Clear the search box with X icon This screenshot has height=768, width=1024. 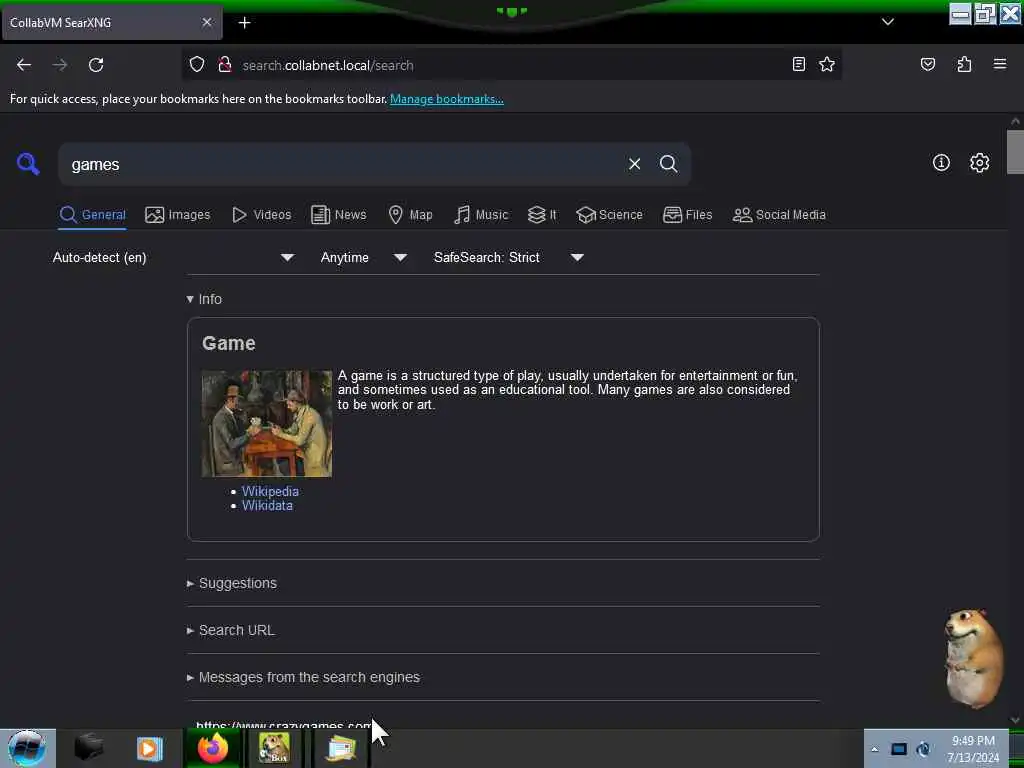click(634, 164)
